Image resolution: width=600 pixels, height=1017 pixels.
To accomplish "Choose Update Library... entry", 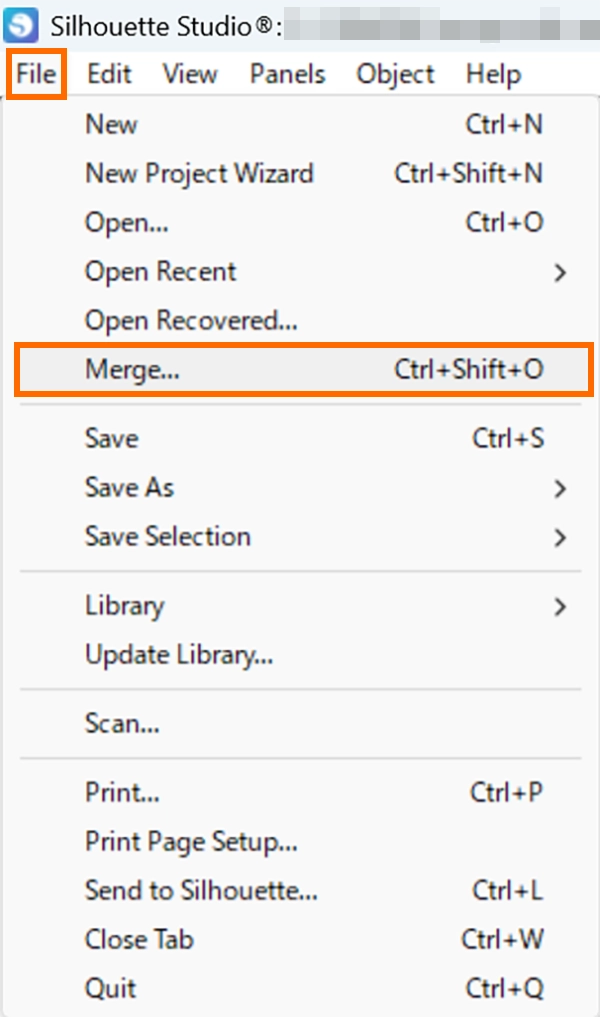I will (x=179, y=655).
